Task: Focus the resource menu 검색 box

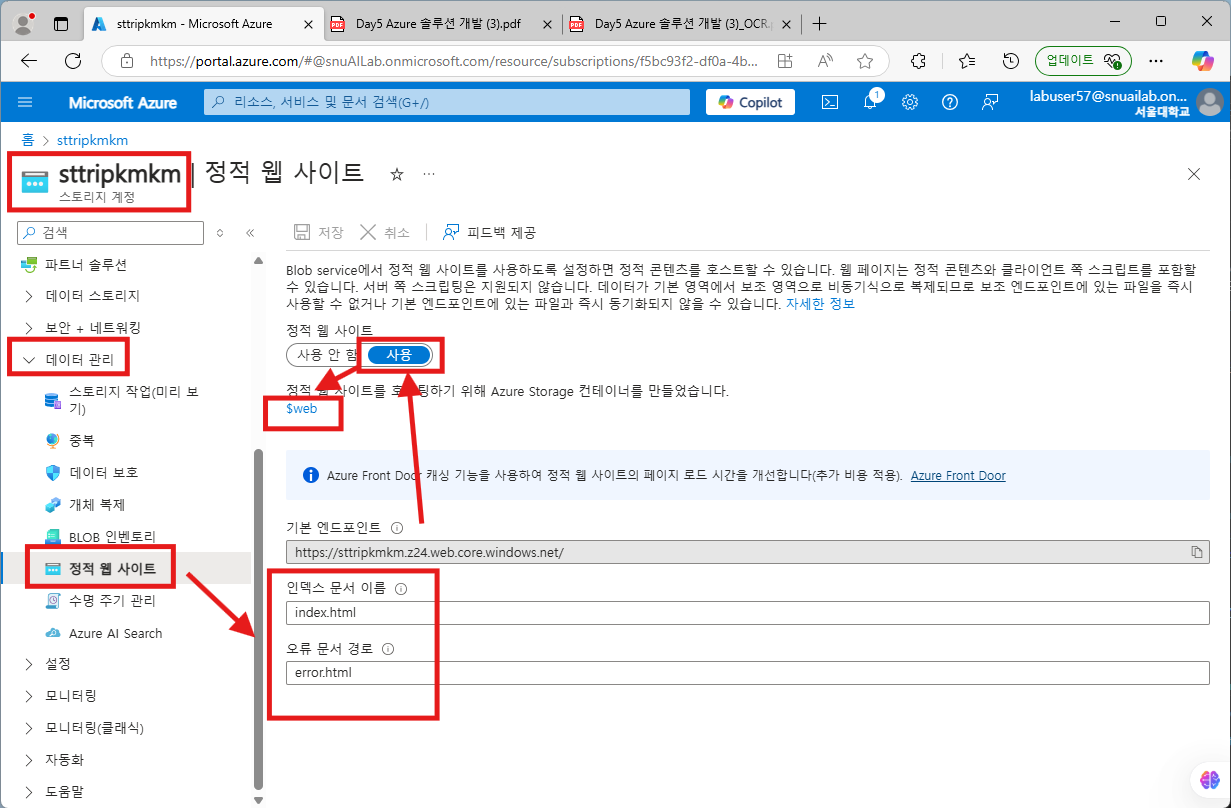Action: pos(112,232)
